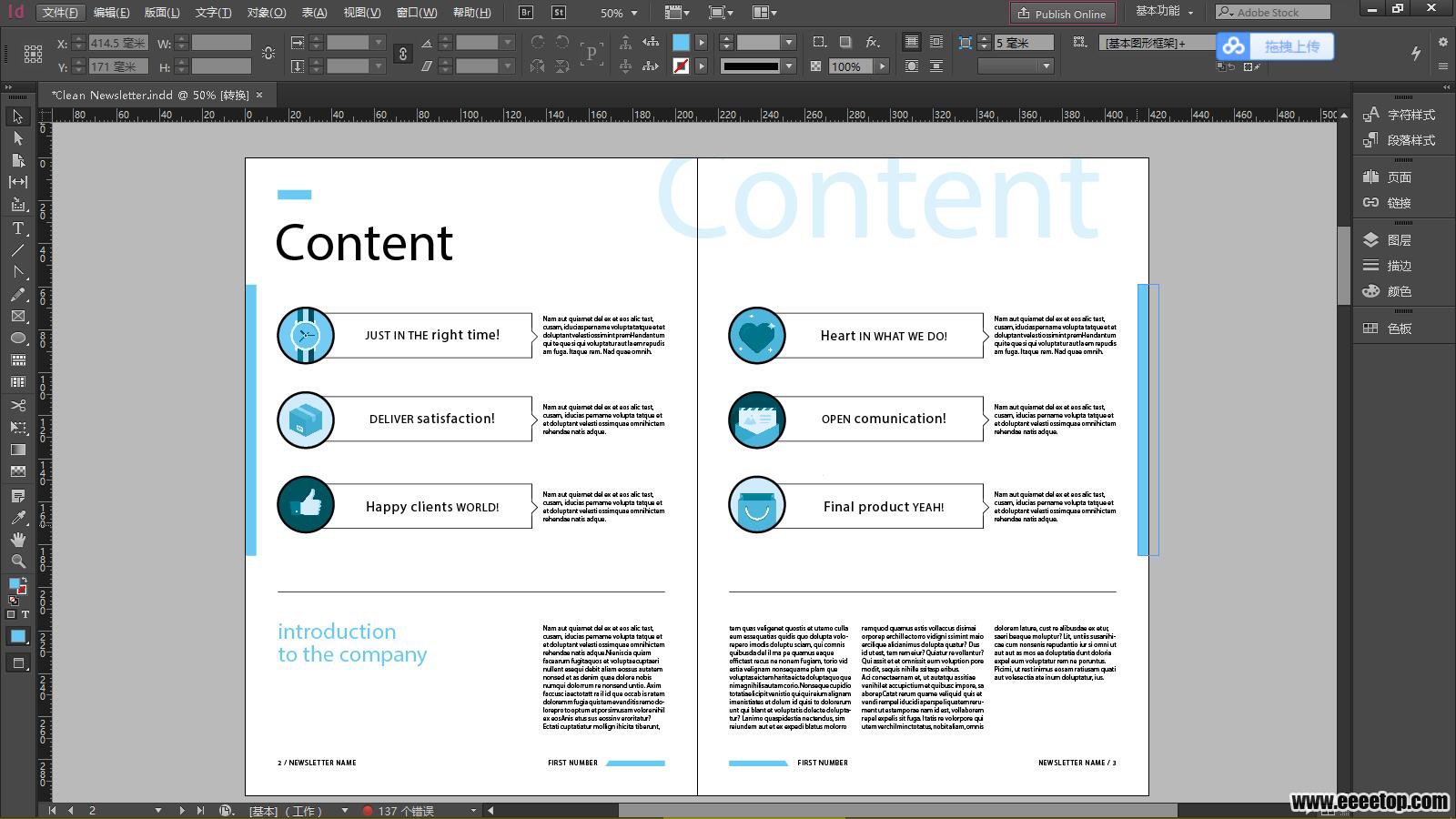This screenshot has width=1456, height=819.
Task: Select the Line tool
Action: pyautogui.click(x=18, y=249)
